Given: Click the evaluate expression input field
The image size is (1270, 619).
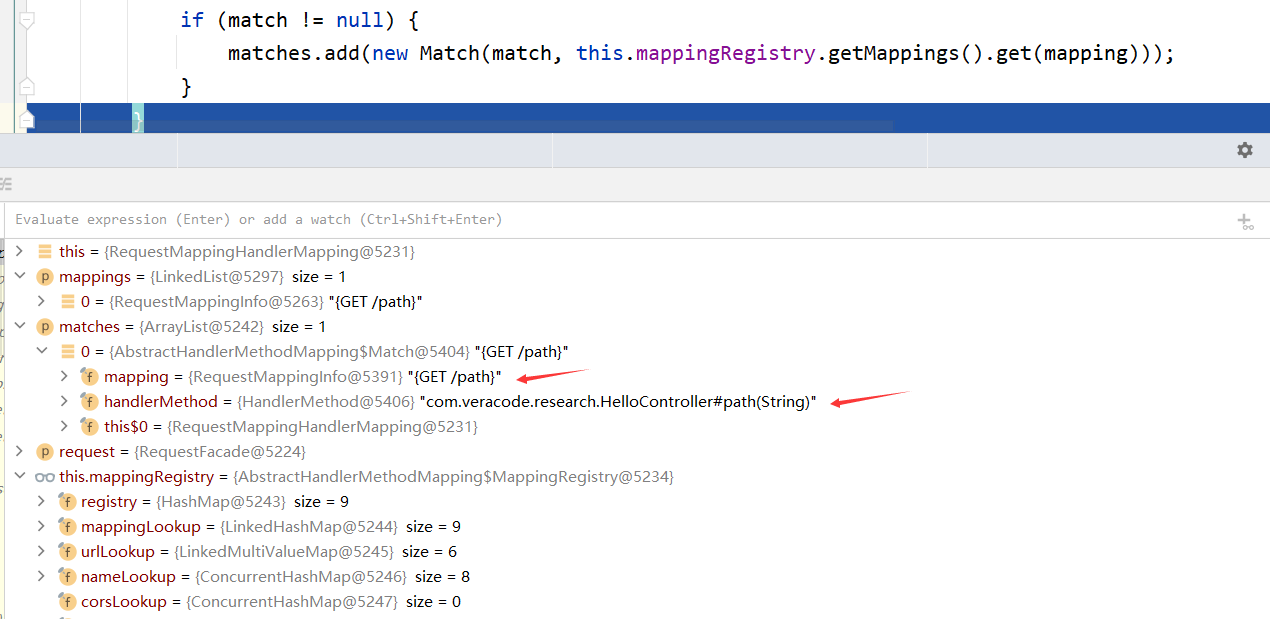Looking at the screenshot, I should [x=615, y=219].
